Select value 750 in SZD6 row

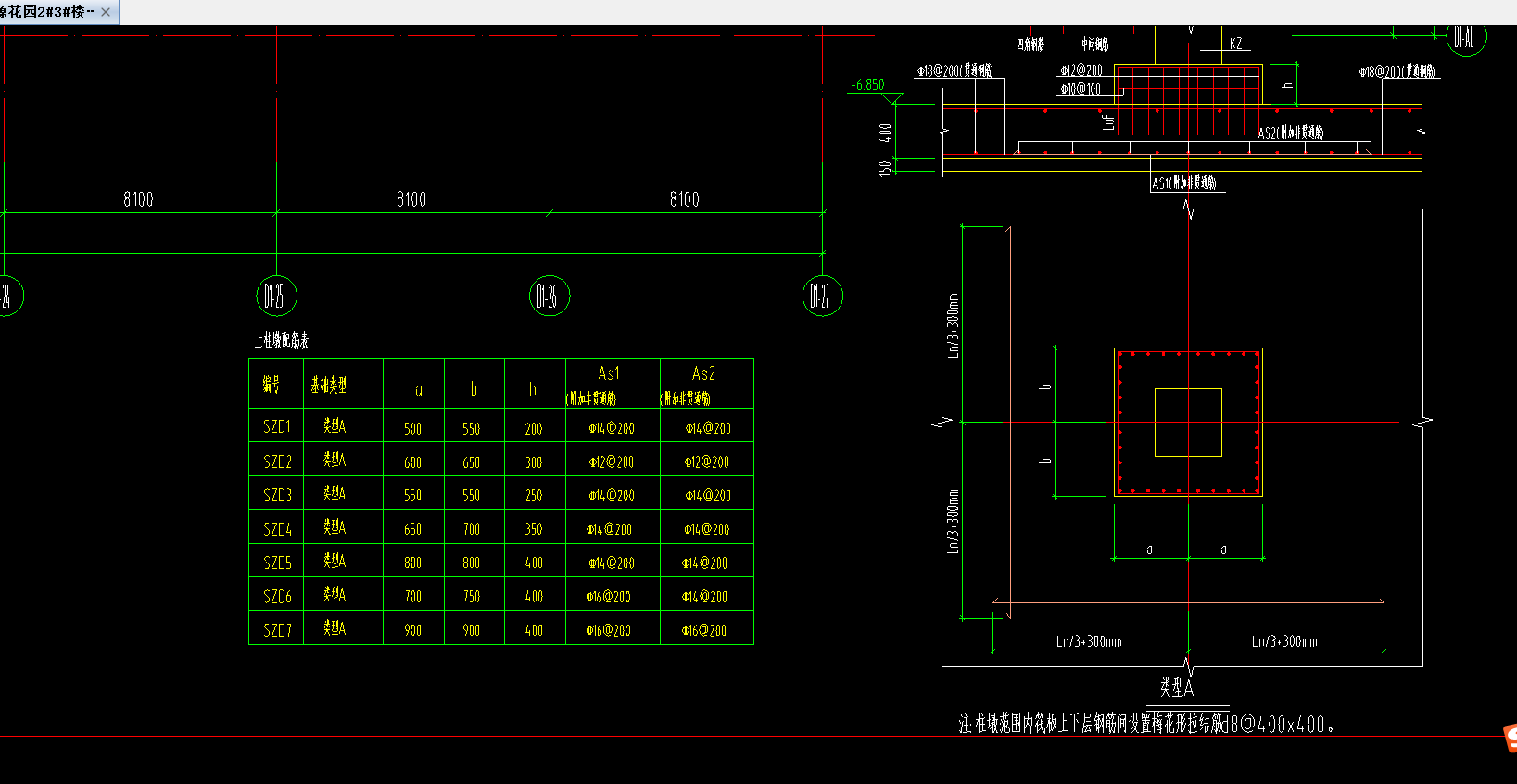pos(472,597)
